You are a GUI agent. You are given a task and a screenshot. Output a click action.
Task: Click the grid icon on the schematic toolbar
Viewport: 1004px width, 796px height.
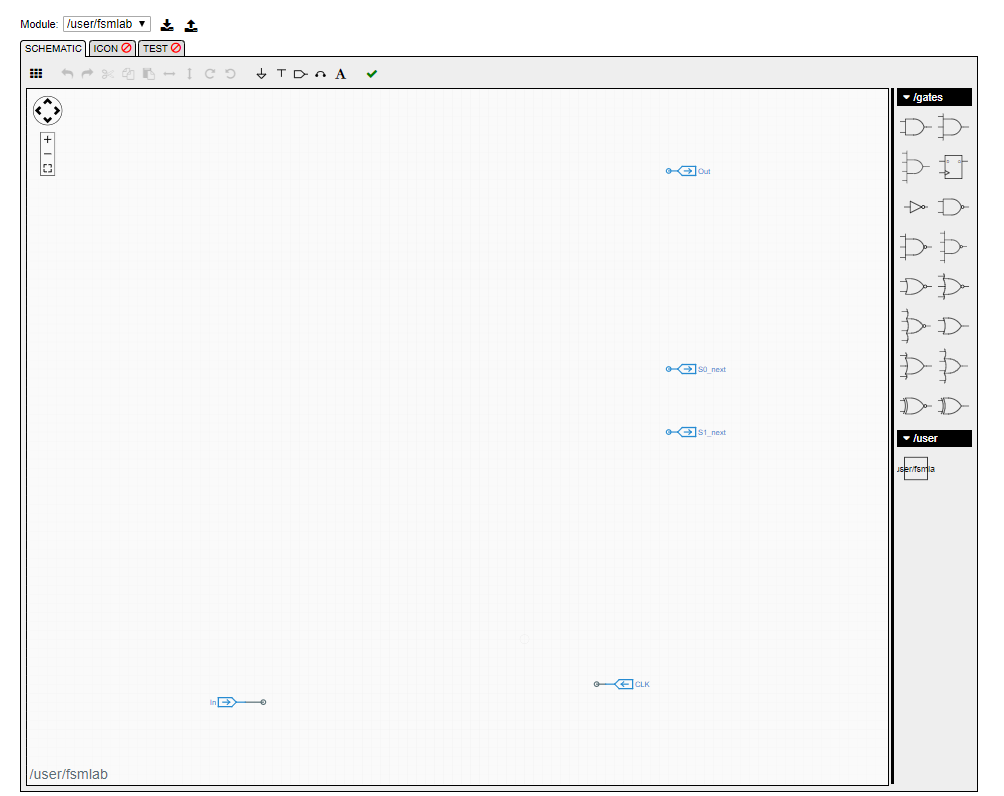[x=36, y=73]
